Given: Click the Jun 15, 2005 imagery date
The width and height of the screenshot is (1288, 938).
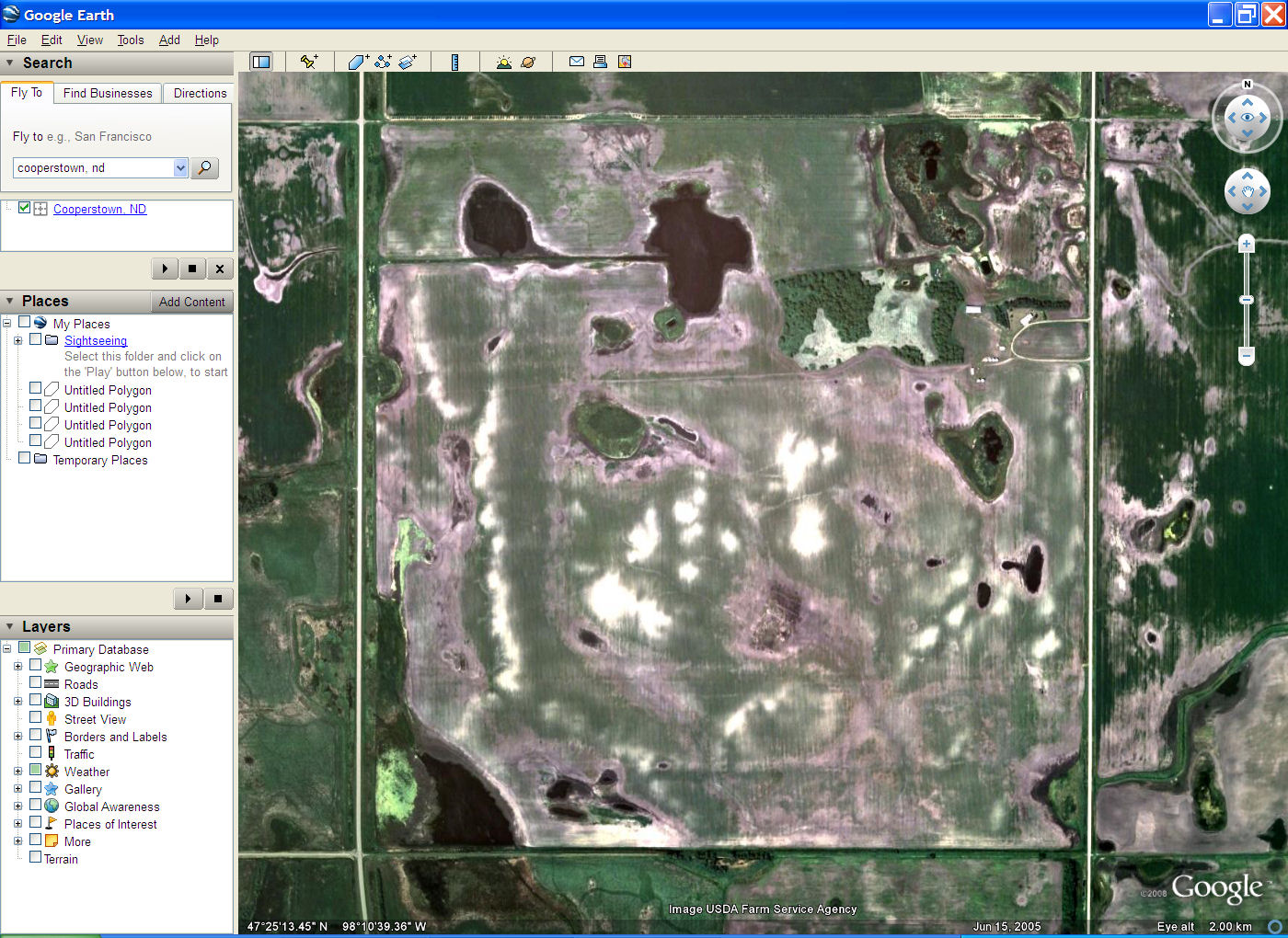Looking at the screenshot, I should pos(1007,926).
